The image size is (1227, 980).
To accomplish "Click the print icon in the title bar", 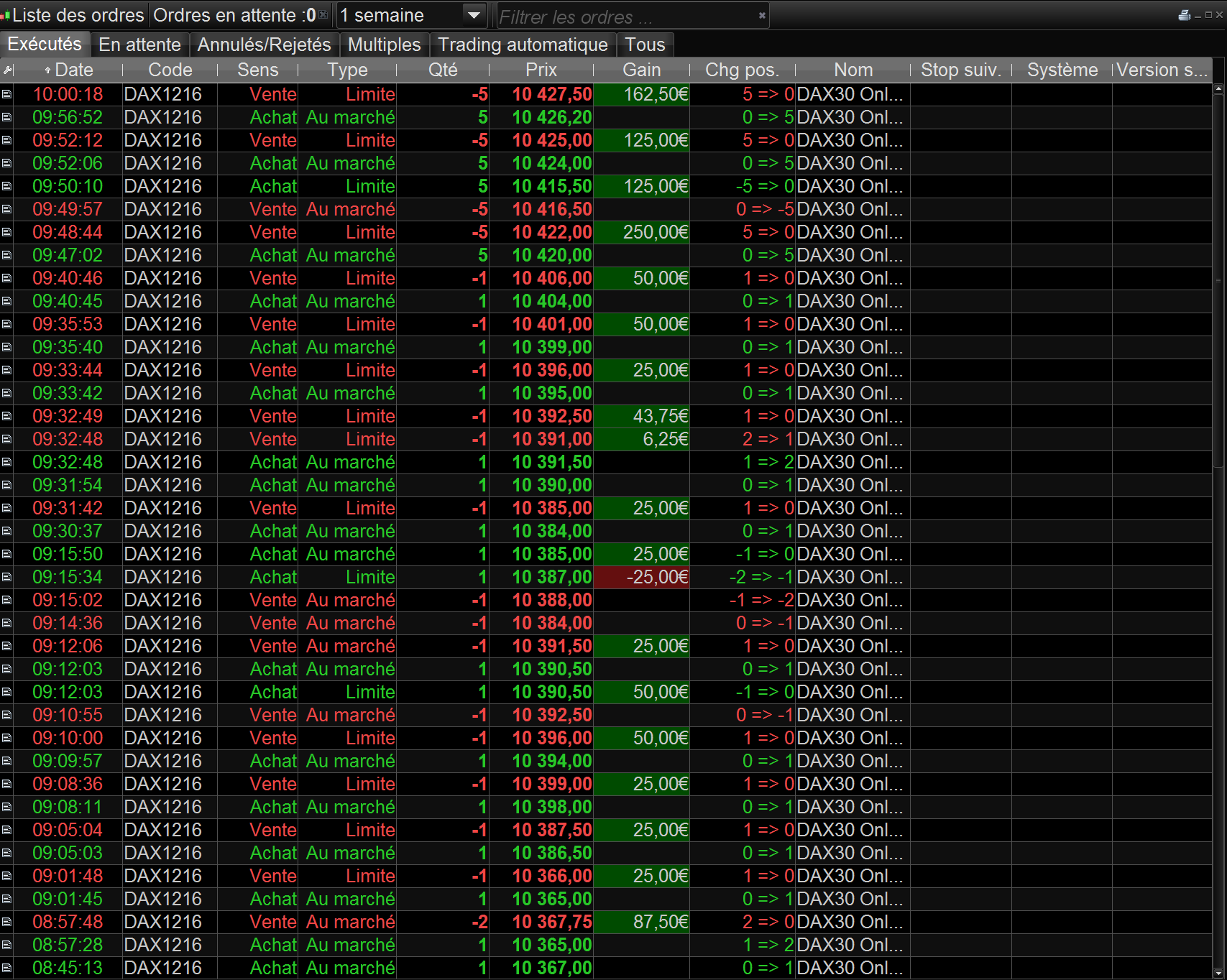I will pyautogui.click(x=1184, y=15).
